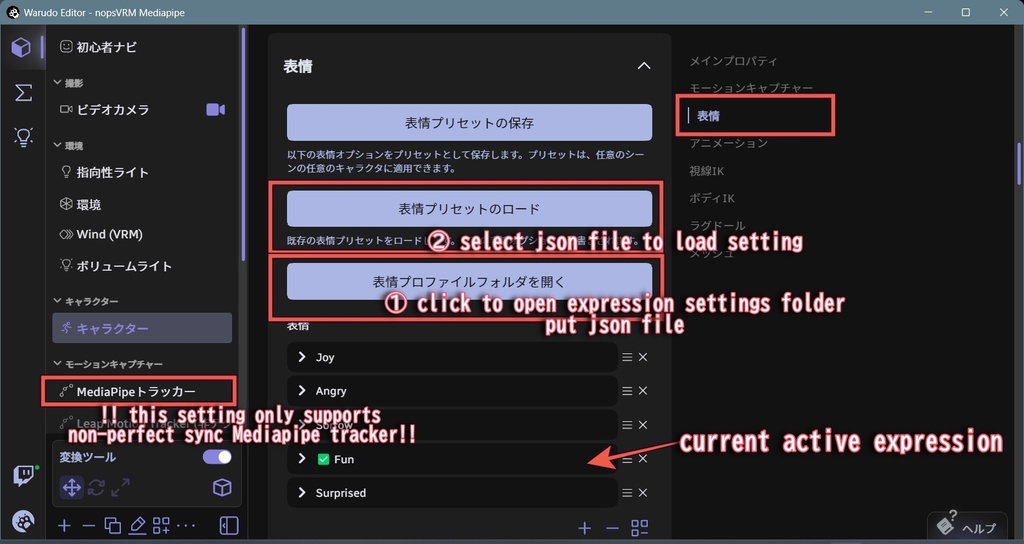Add a new asset with plus icon

pos(64,526)
